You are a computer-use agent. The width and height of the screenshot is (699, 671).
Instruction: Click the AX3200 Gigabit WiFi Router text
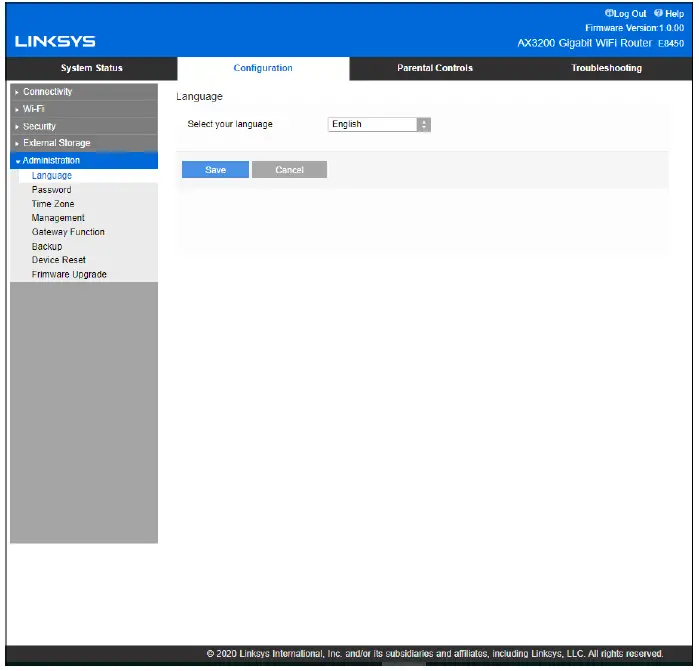(x=584, y=43)
